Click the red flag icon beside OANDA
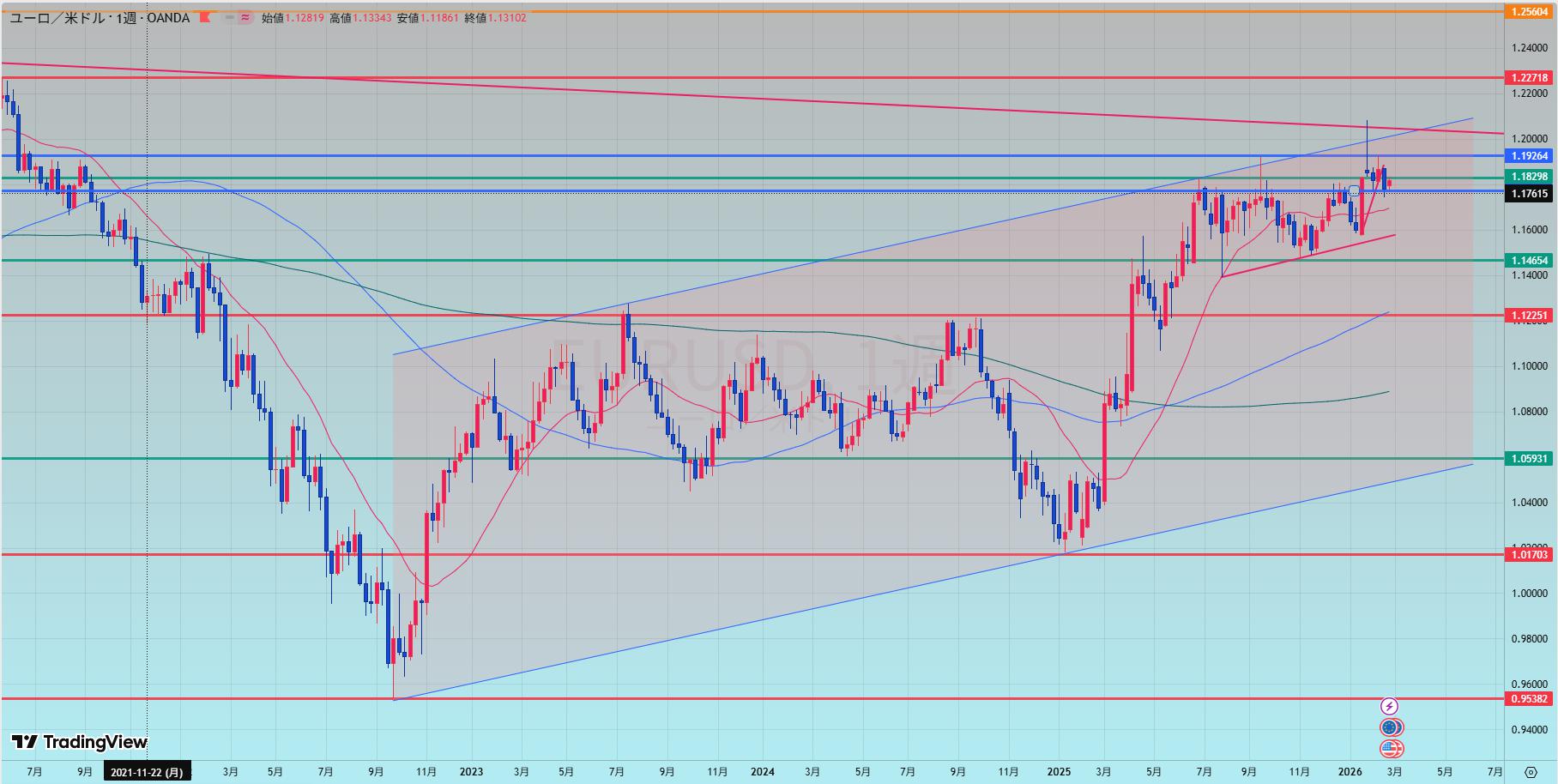The width and height of the screenshot is (1558, 784). click(x=204, y=17)
